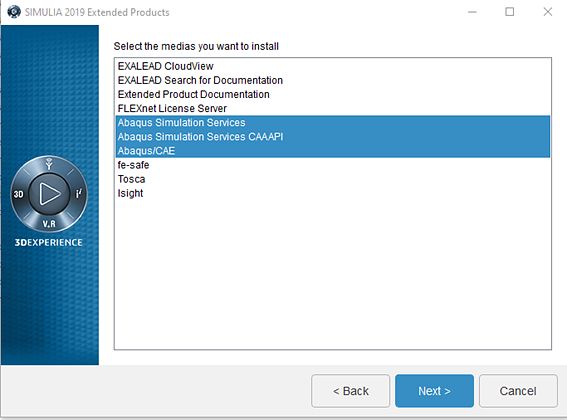
Task: Select Abaqus Simulation Services CAAAPI item
Action: 333,137
